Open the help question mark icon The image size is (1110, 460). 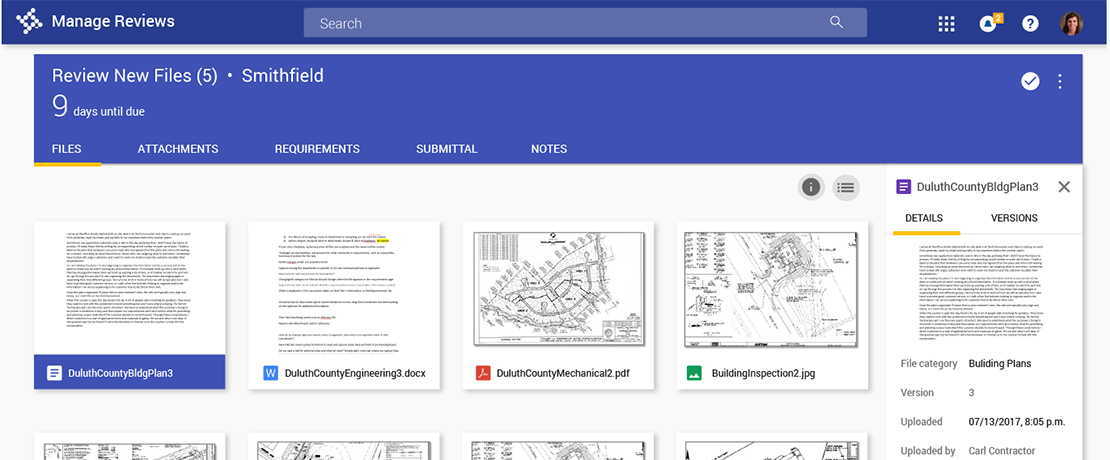click(x=1030, y=24)
